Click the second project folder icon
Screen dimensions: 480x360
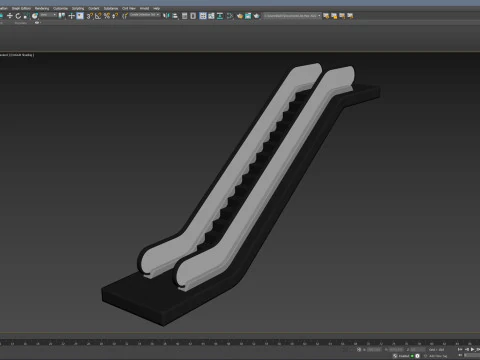[x=334, y=16]
